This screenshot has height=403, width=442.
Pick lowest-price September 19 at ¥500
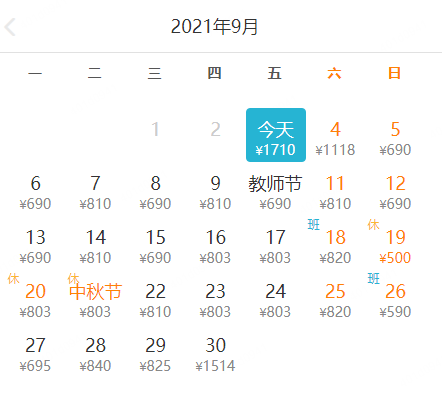[395, 246]
